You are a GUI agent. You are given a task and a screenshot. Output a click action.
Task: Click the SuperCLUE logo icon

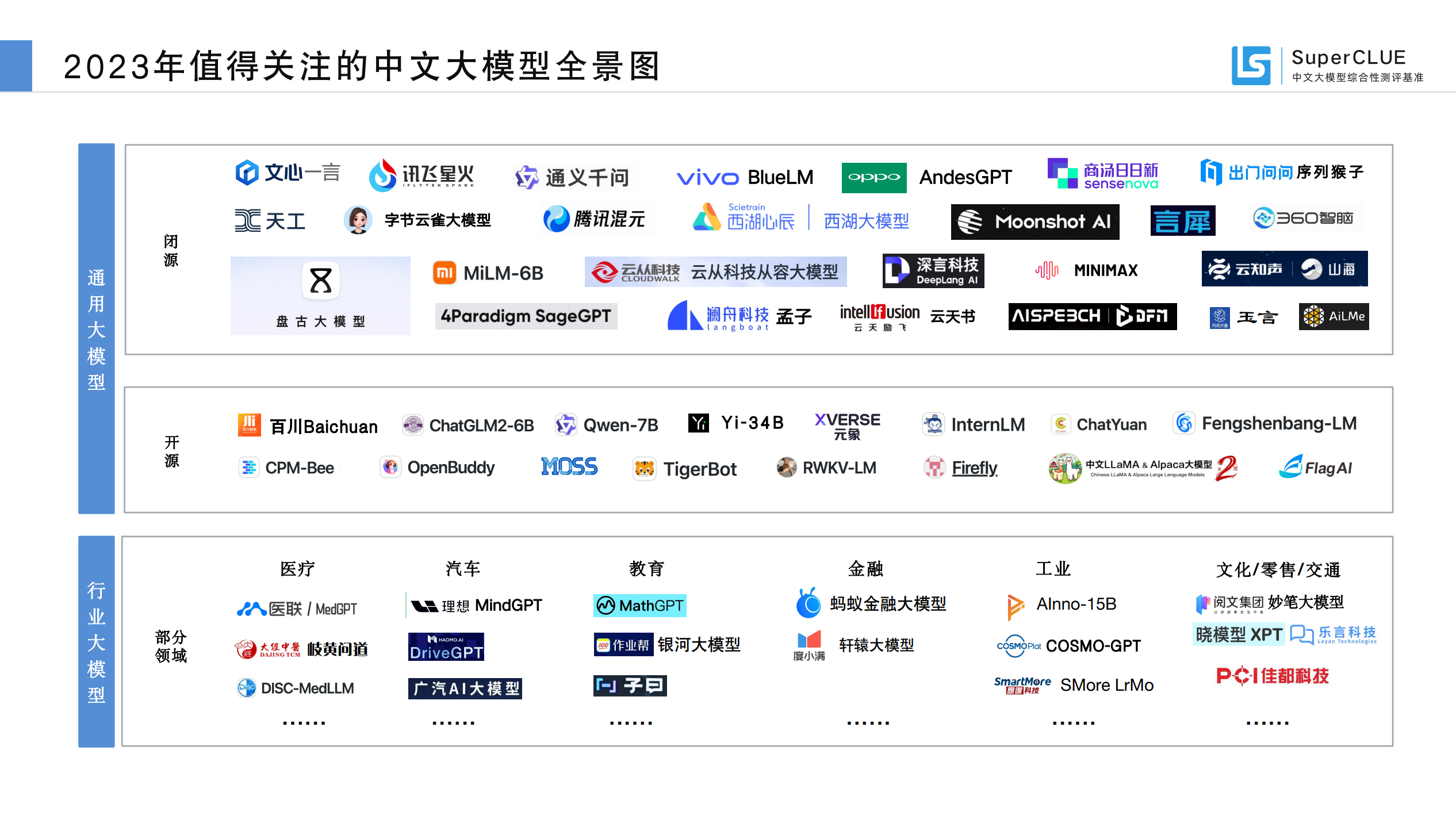point(1250,66)
